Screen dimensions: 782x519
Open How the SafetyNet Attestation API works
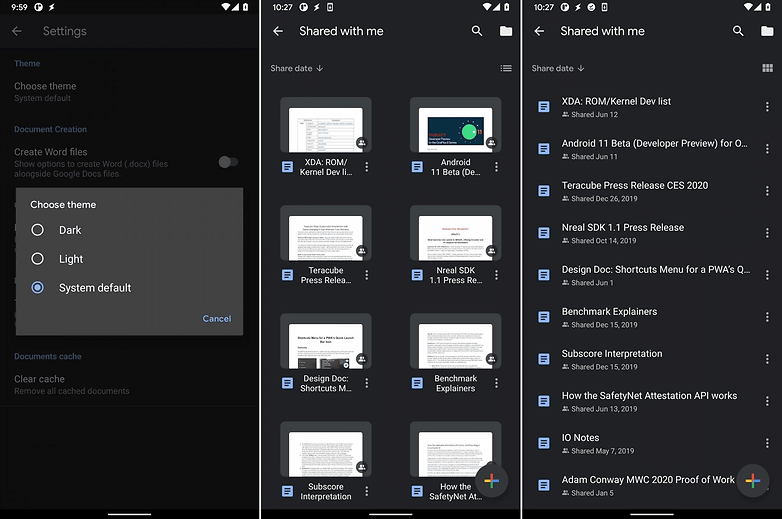(652, 401)
